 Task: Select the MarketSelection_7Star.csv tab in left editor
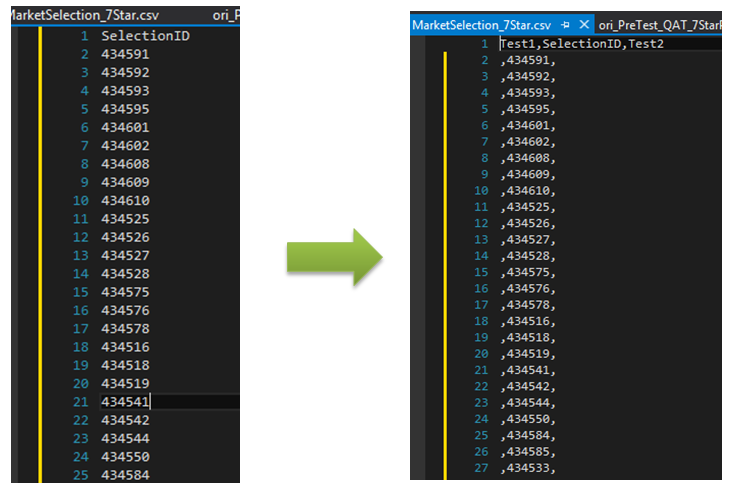pos(82,15)
